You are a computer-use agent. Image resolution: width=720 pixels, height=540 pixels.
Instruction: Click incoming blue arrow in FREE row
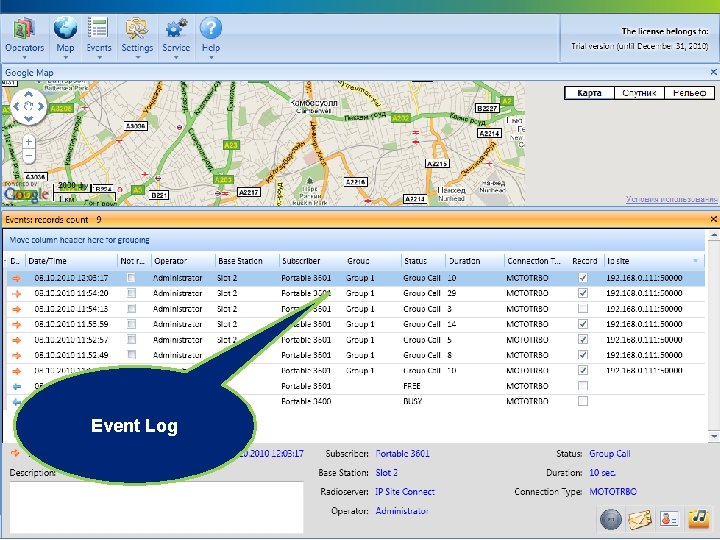pos(17,387)
